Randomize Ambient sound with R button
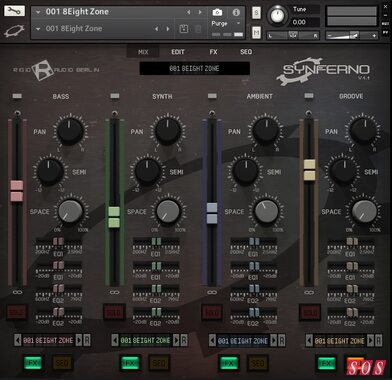392x380 pixels. point(282,341)
